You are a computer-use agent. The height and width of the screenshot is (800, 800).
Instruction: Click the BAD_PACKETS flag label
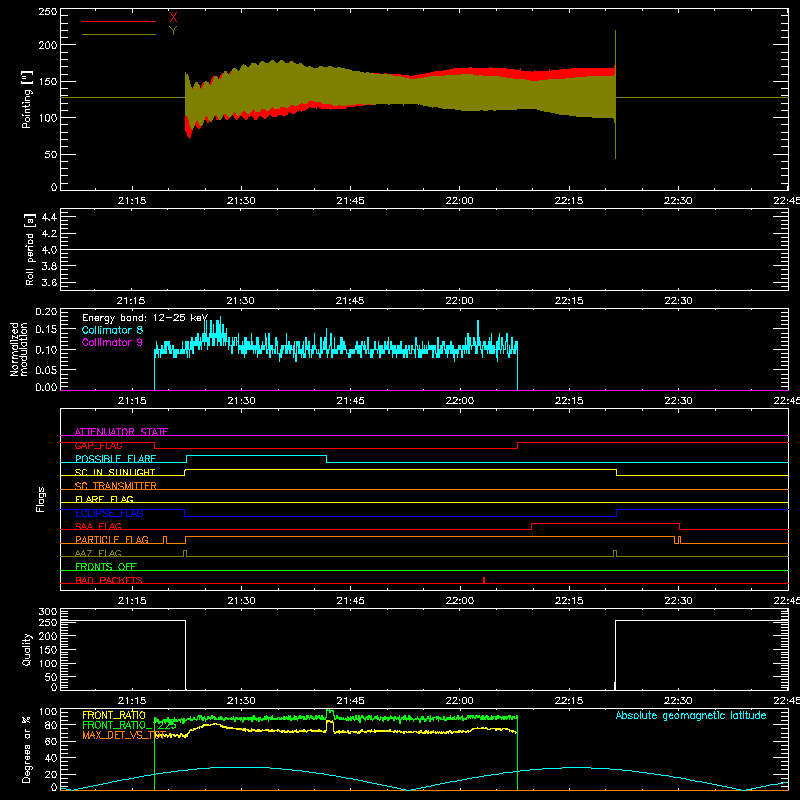tap(109, 580)
